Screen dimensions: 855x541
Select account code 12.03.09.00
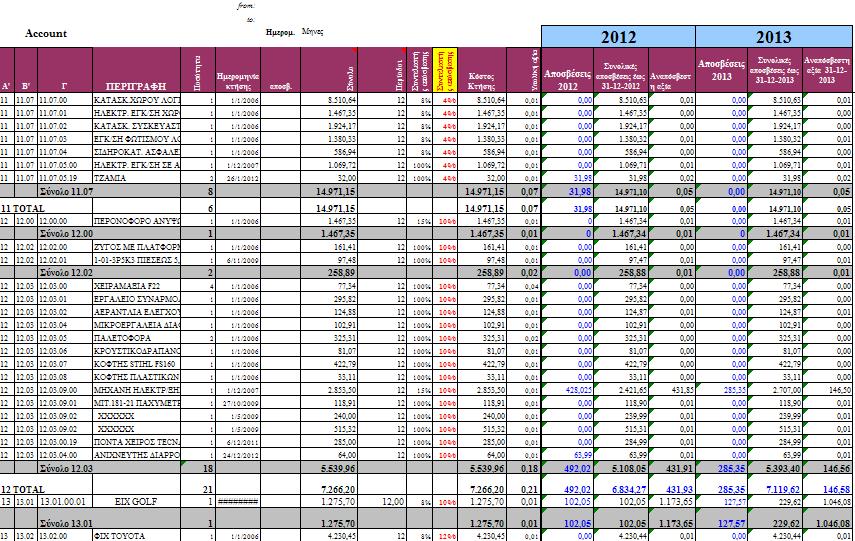pos(65,390)
